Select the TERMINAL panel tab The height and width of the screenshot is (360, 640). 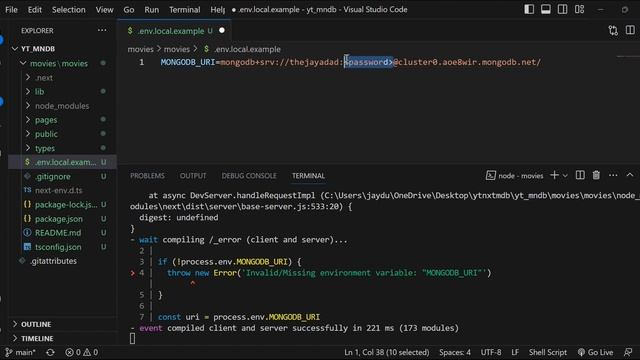point(308,176)
